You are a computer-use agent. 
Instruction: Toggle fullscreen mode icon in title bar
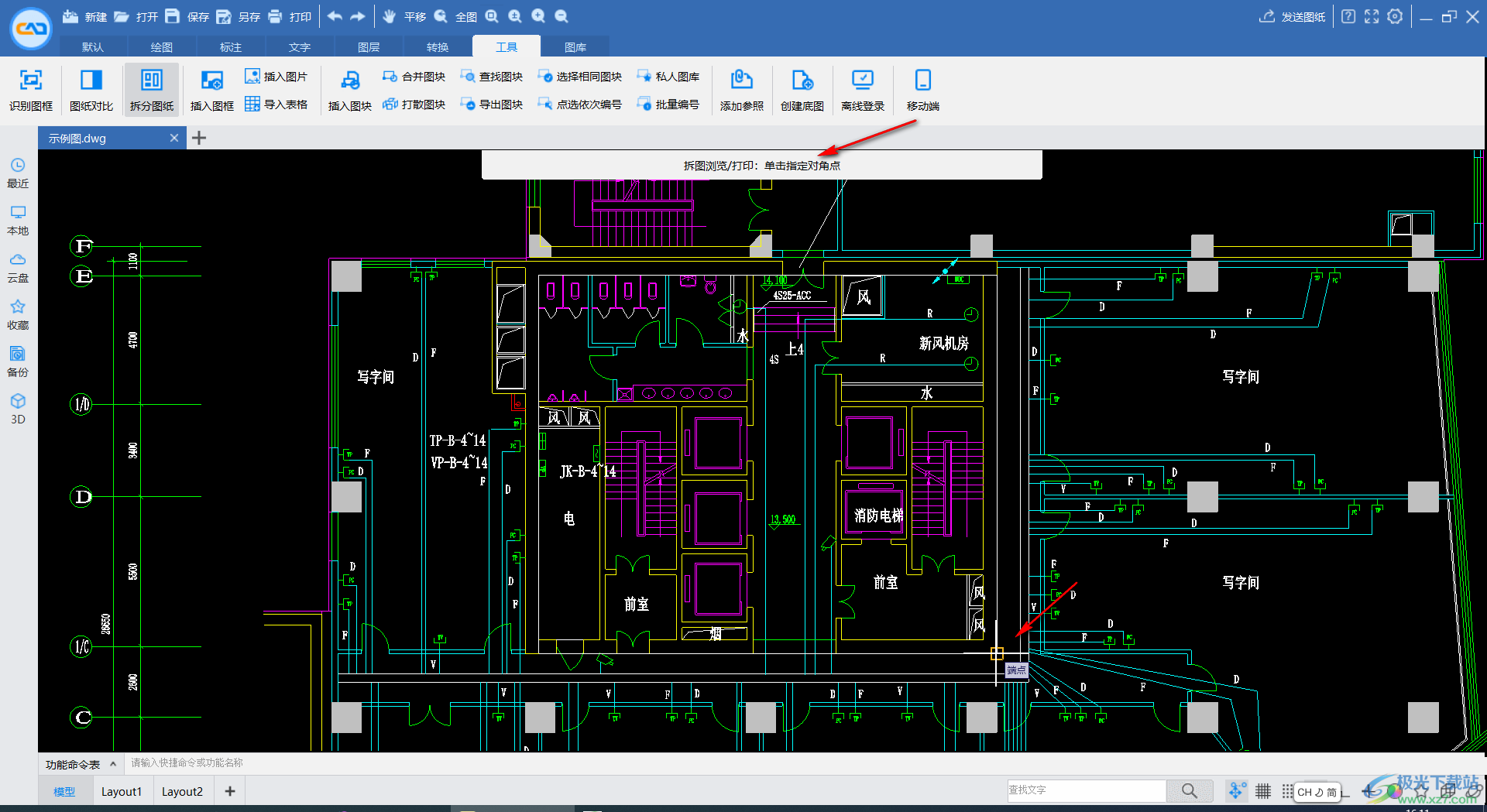click(x=1372, y=16)
